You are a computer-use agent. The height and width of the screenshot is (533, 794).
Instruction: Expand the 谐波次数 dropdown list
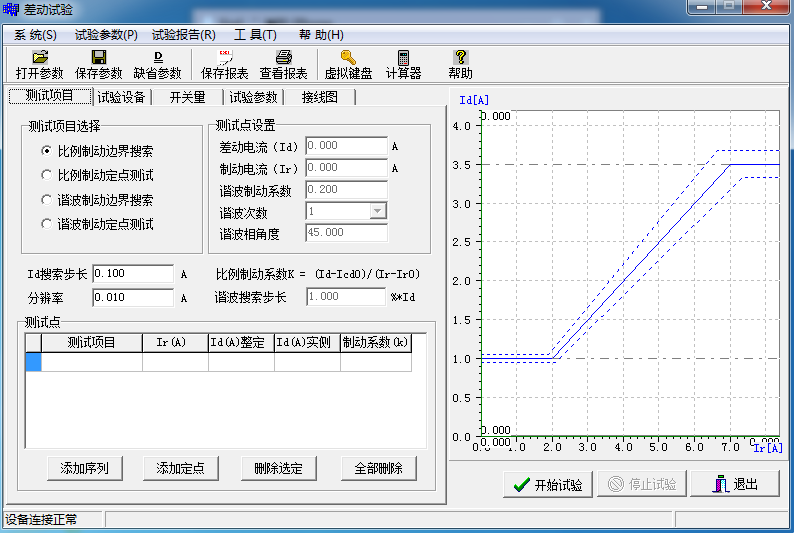click(377, 211)
